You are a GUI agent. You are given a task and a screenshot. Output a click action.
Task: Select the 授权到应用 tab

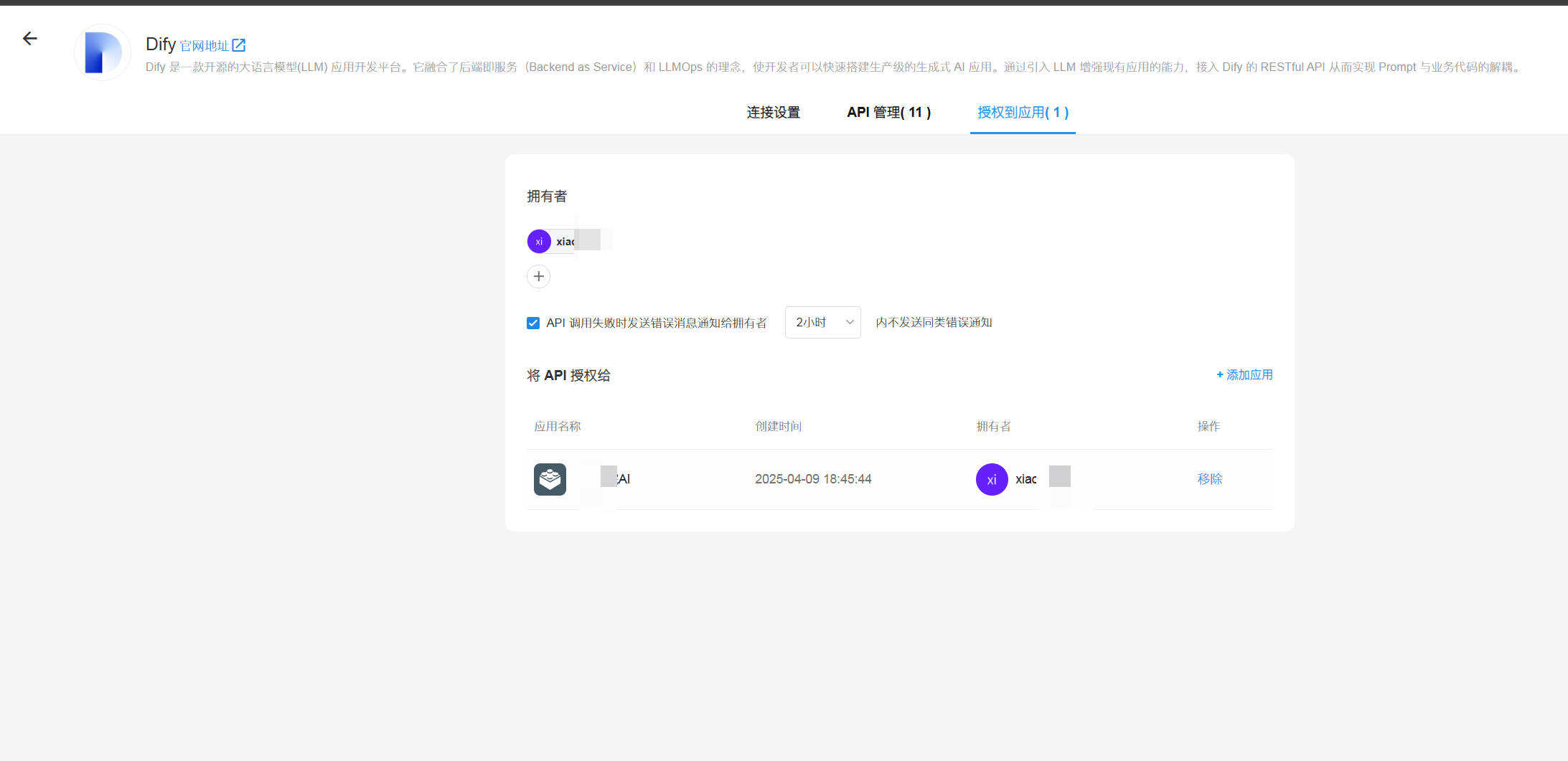click(x=1023, y=113)
